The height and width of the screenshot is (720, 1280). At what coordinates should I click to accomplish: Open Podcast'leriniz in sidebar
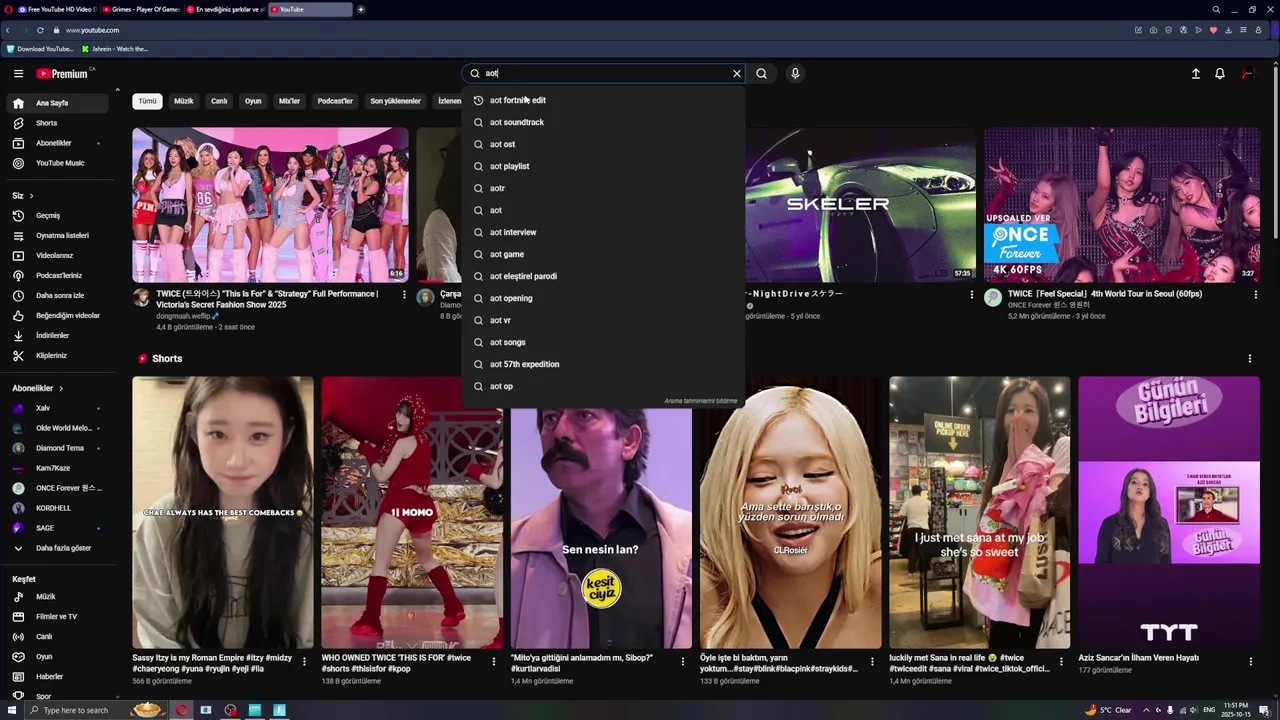click(59, 275)
